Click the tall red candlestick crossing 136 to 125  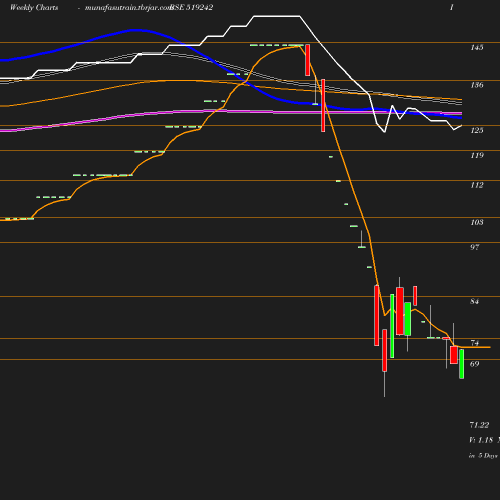click(323, 105)
